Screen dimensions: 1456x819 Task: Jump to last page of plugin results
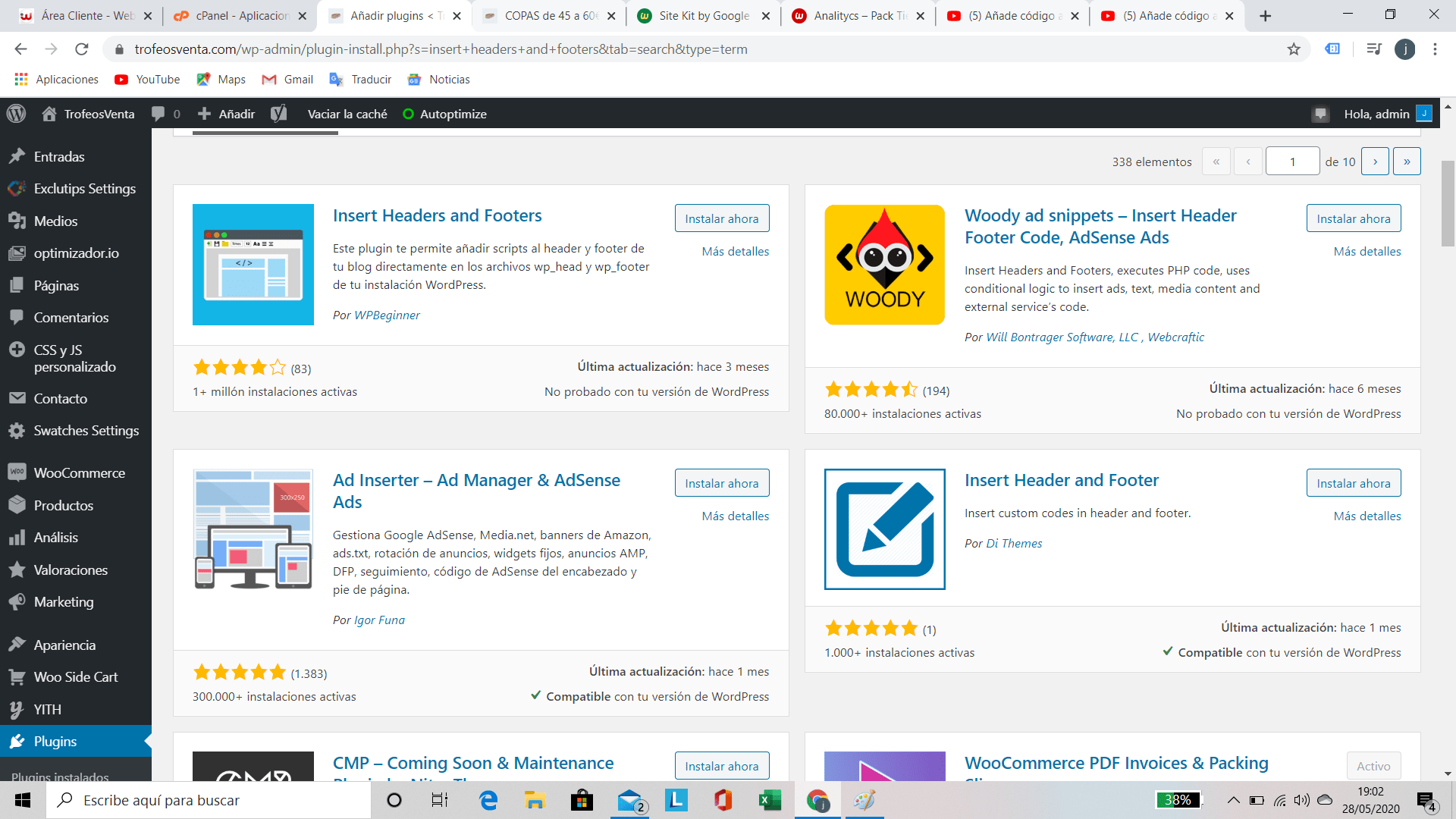pyautogui.click(x=1407, y=162)
